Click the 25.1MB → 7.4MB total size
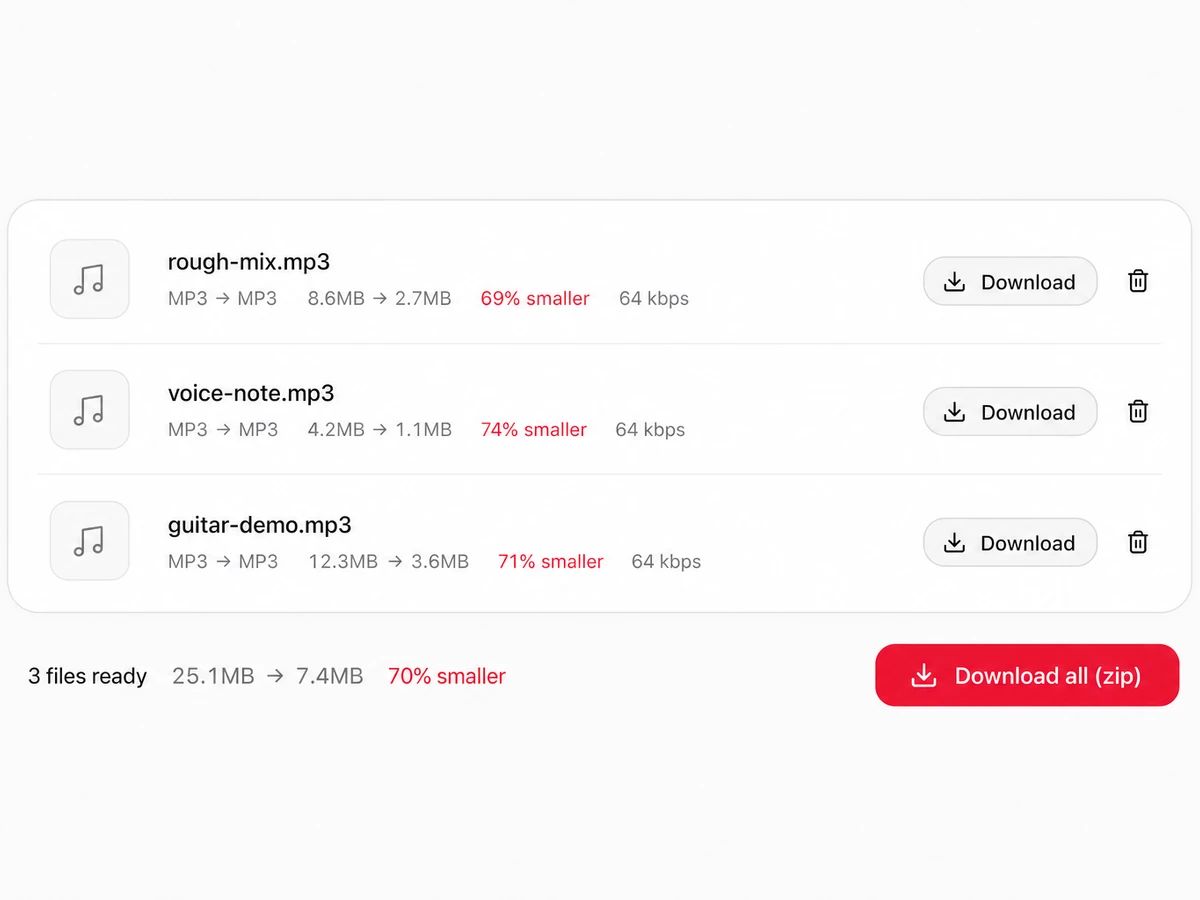 pyautogui.click(x=267, y=676)
